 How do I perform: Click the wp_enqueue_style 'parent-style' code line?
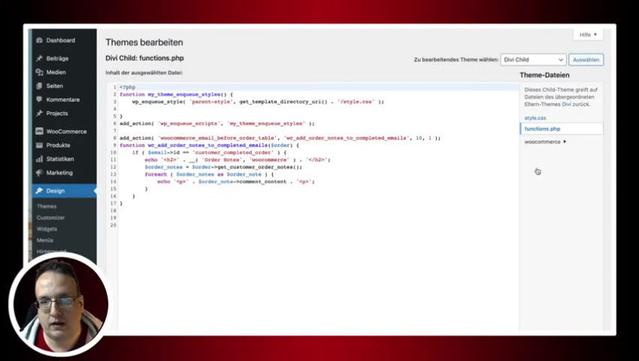point(258,102)
